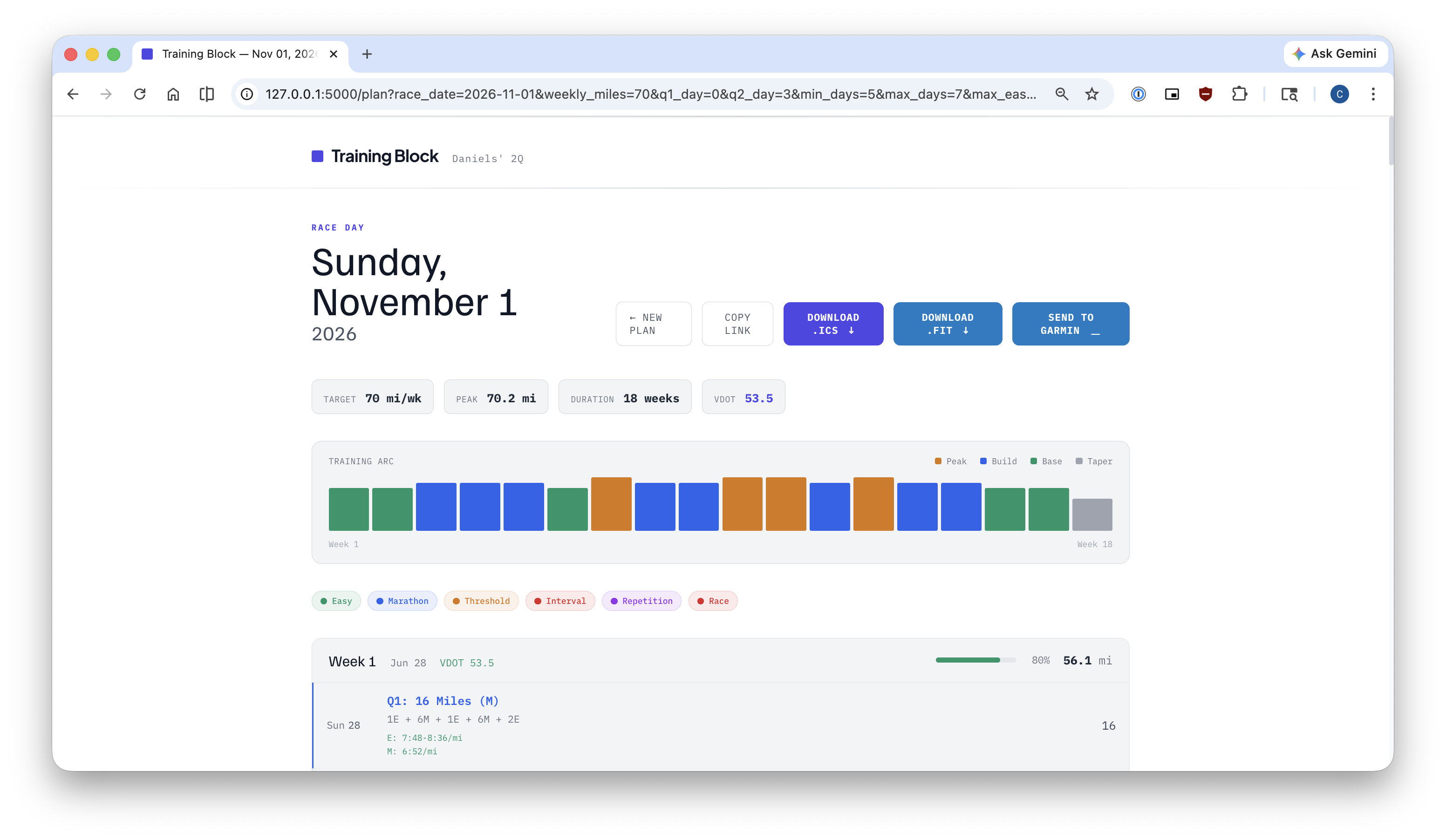Click the browser reload icon
Image resolution: width=1446 pixels, height=840 pixels.
pyautogui.click(x=139, y=94)
